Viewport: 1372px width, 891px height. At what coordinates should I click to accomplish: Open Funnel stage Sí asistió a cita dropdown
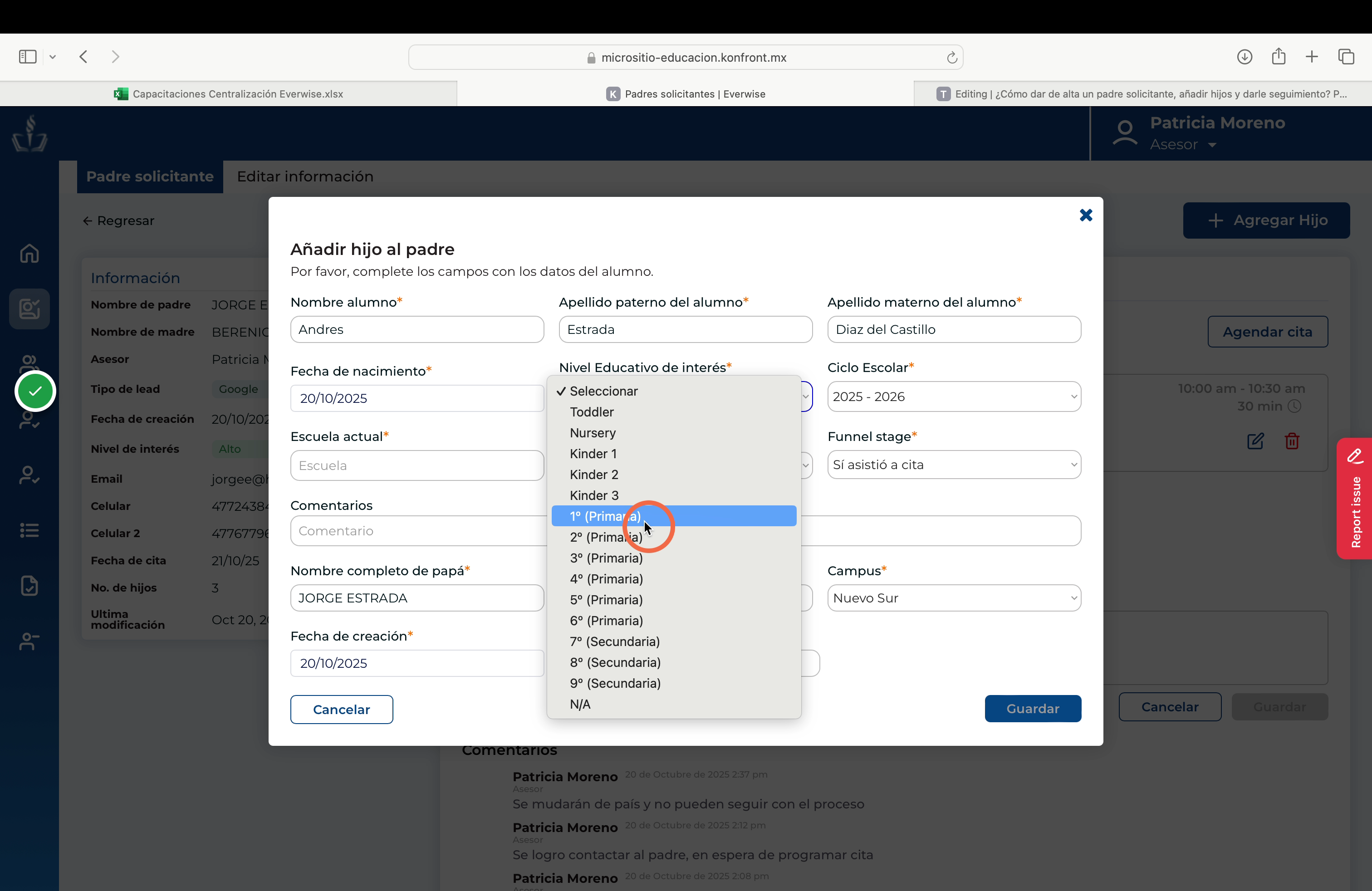[x=954, y=465]
